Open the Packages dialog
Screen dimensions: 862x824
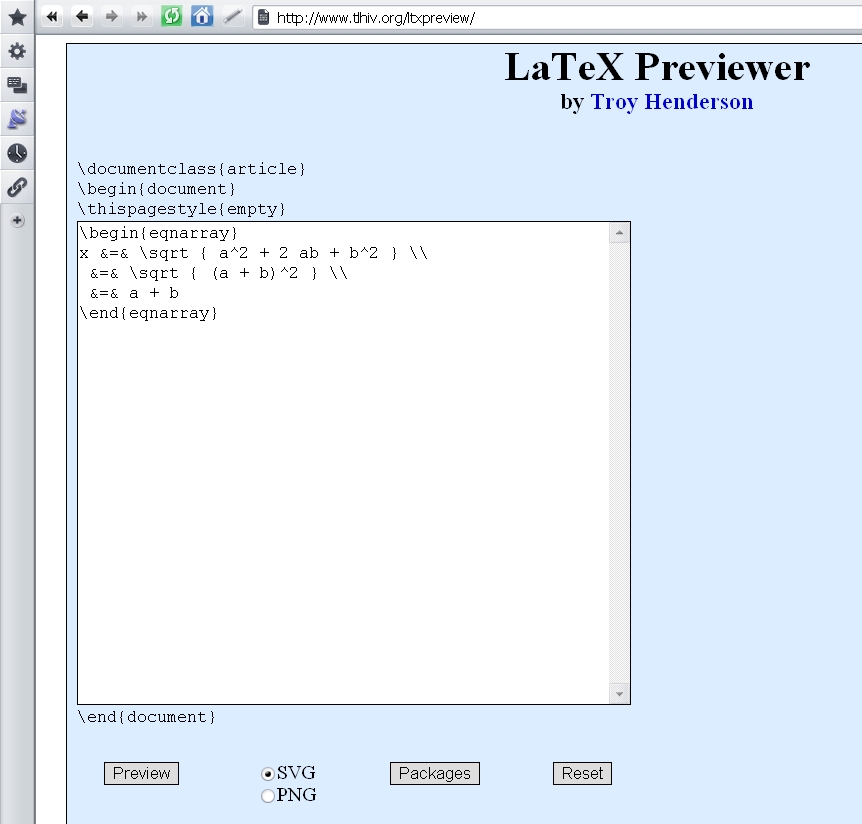point(434,772)
